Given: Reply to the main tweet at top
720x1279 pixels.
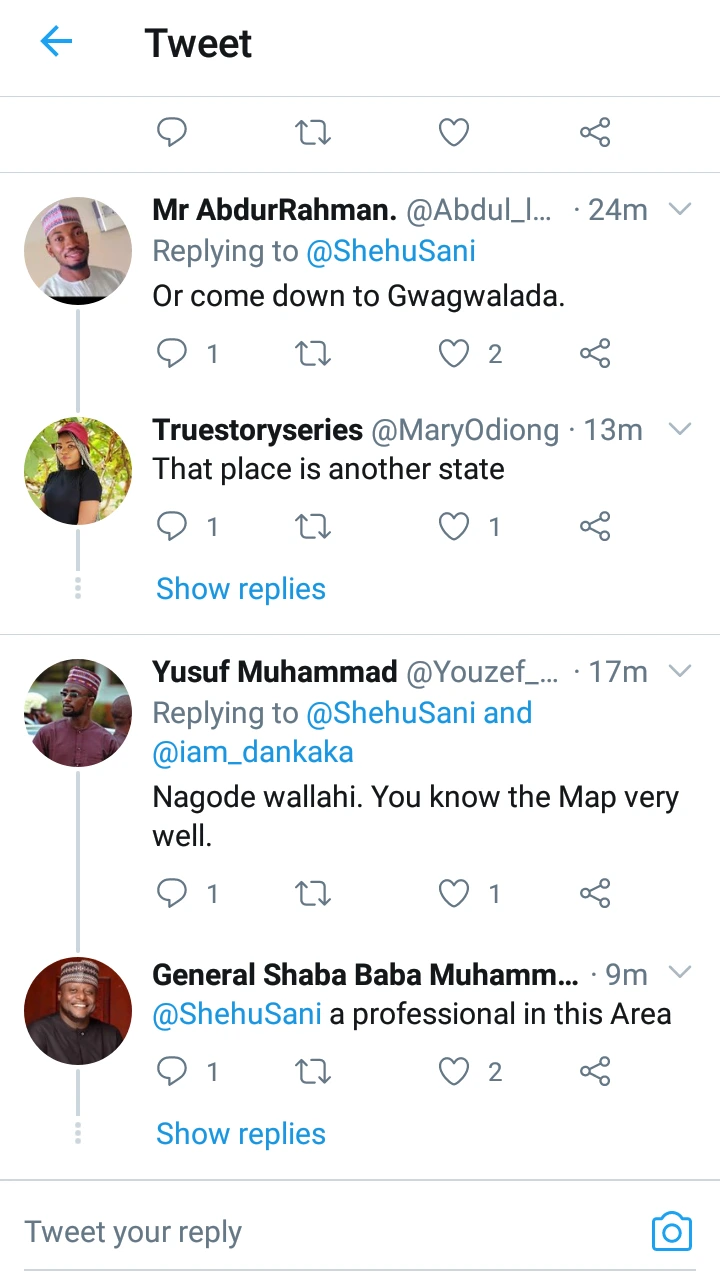Looking at the screenshot, I should [x=173, y=132].
